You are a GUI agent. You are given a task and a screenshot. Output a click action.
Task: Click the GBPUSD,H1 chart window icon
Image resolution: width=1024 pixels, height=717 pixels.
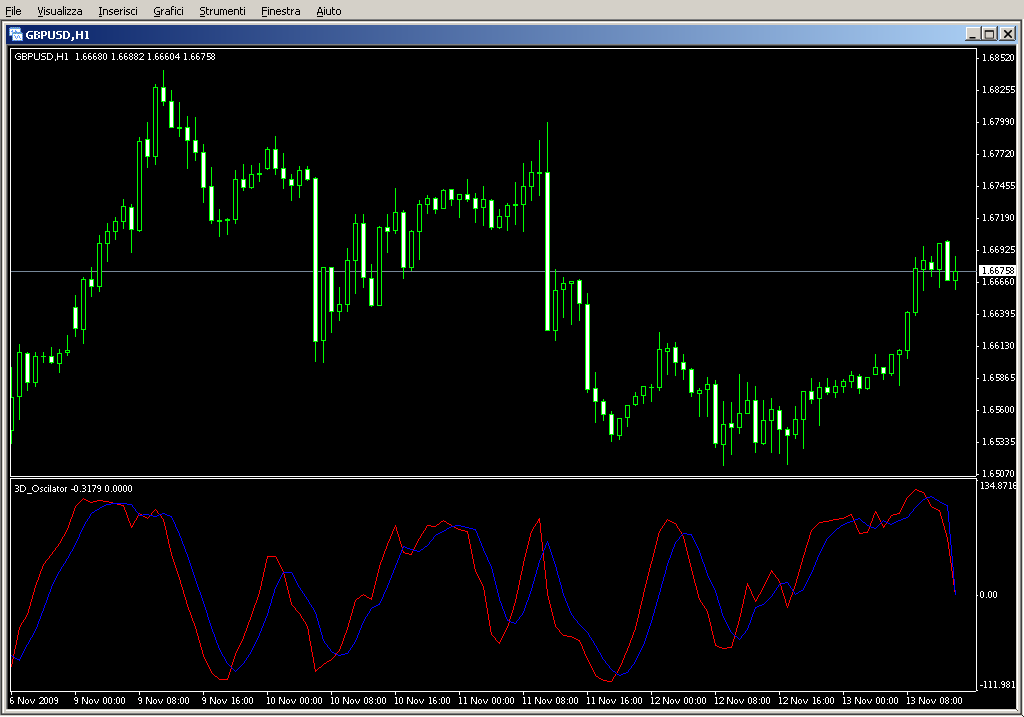[16, 35]
